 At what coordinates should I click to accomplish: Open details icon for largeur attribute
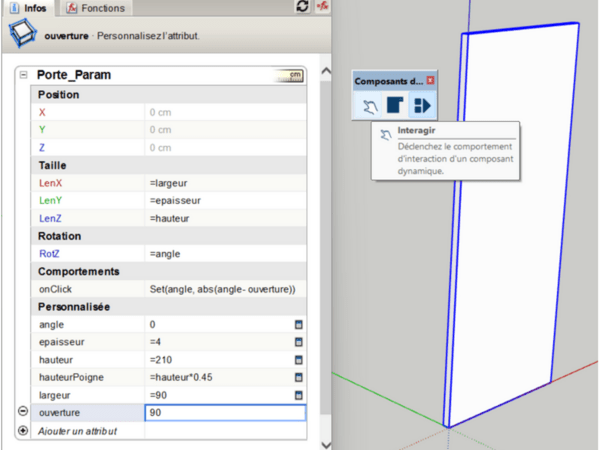[298, 394]
